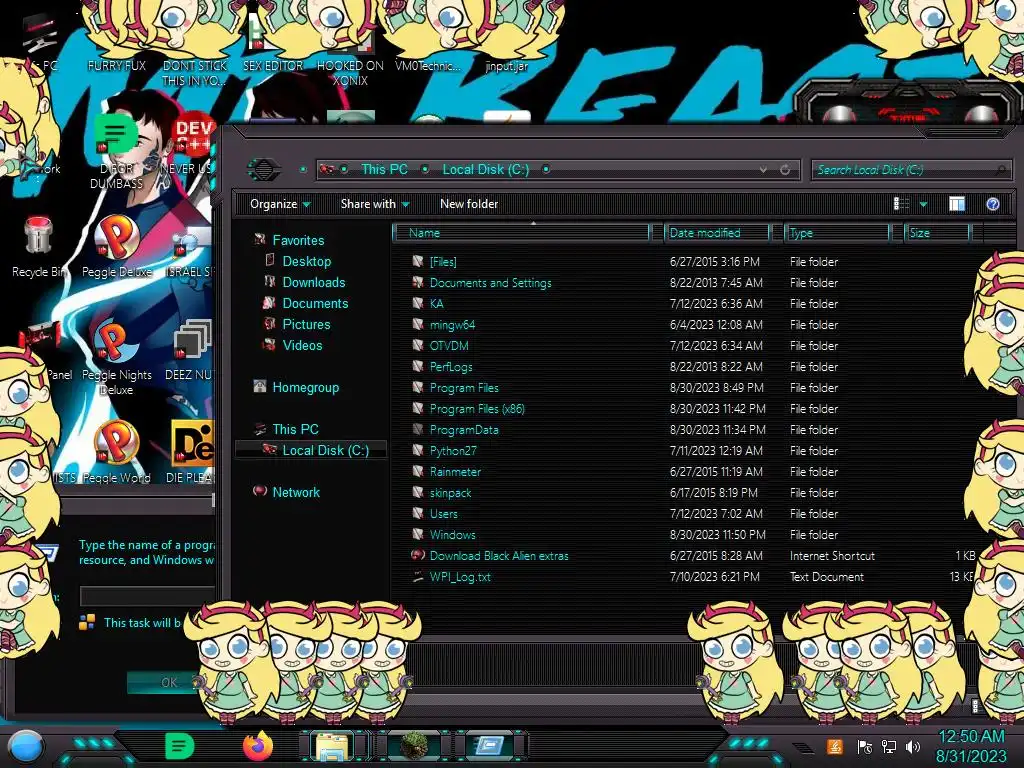Screen dimensions: 1024x768
Task: Click Local Disk (C:) breadcrumb in address bar
Action: point(486,170)
